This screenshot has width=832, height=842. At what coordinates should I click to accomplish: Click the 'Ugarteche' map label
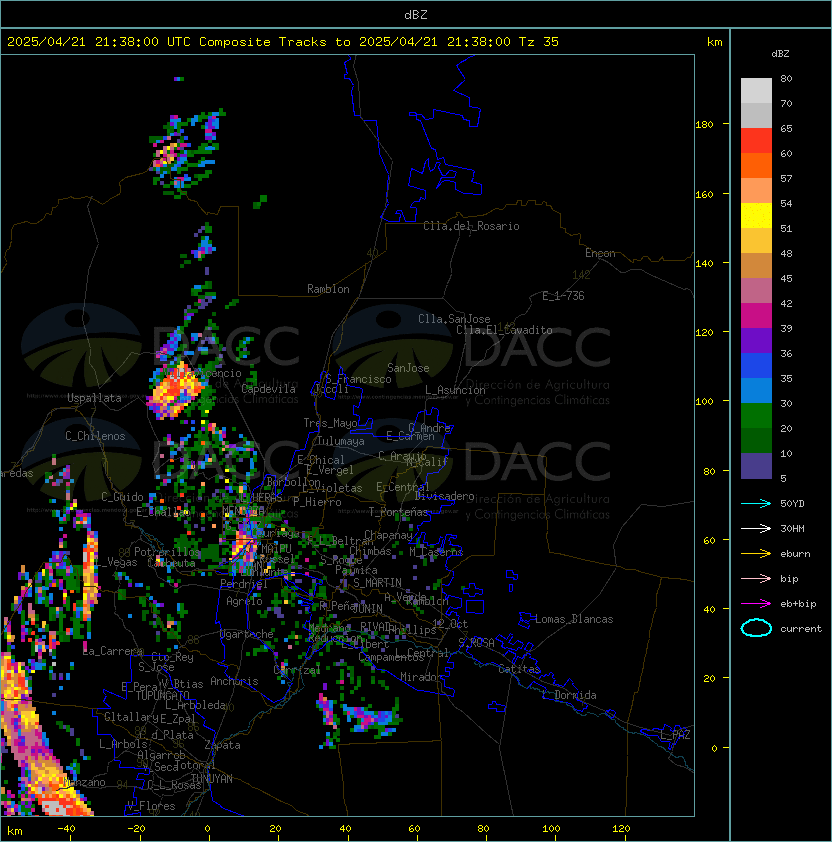pyautogui.click(x=247, y=634)
